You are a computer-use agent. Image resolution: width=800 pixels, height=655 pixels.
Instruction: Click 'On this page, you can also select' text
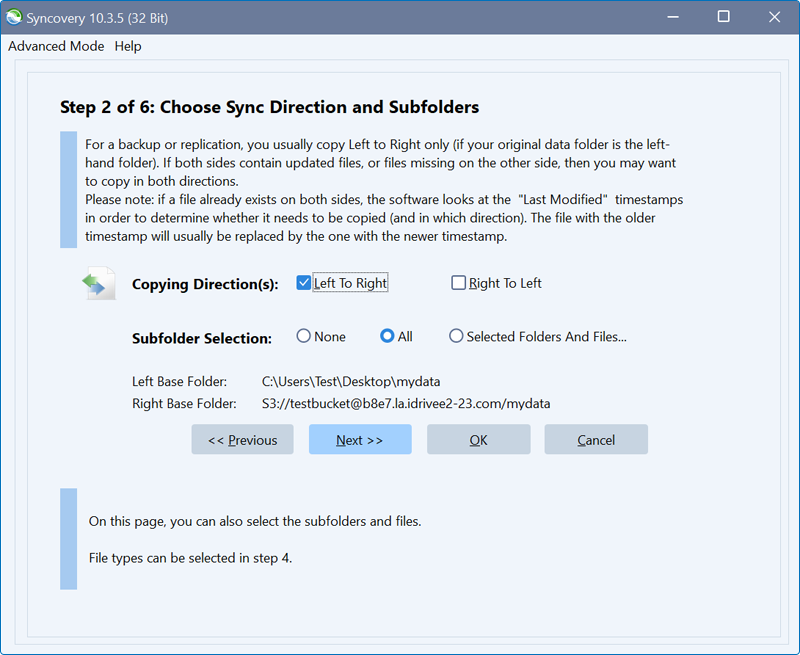coord(255,521)
